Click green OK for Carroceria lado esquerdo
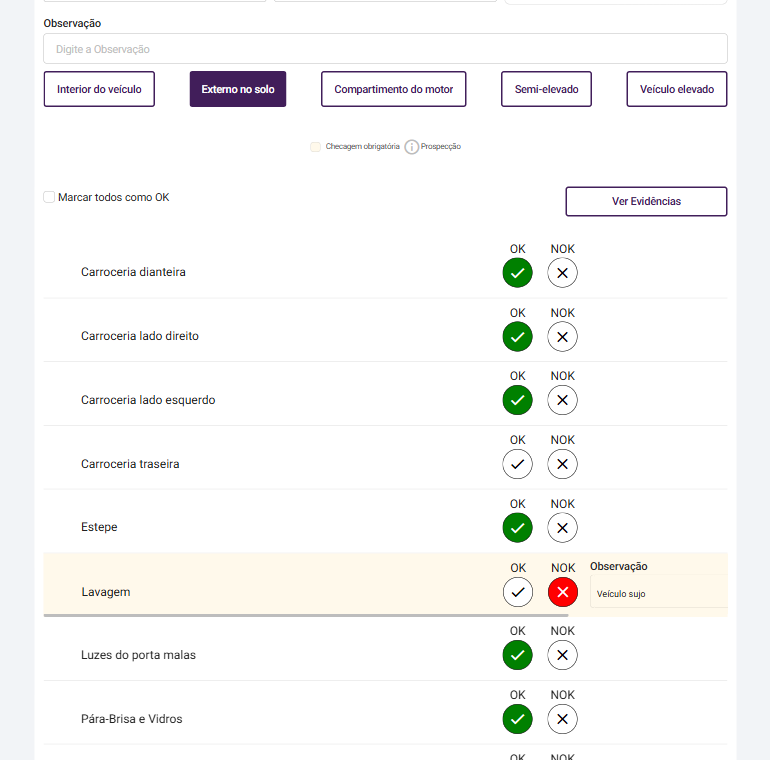Screen dimensions: 770x760 pos(517,400)
